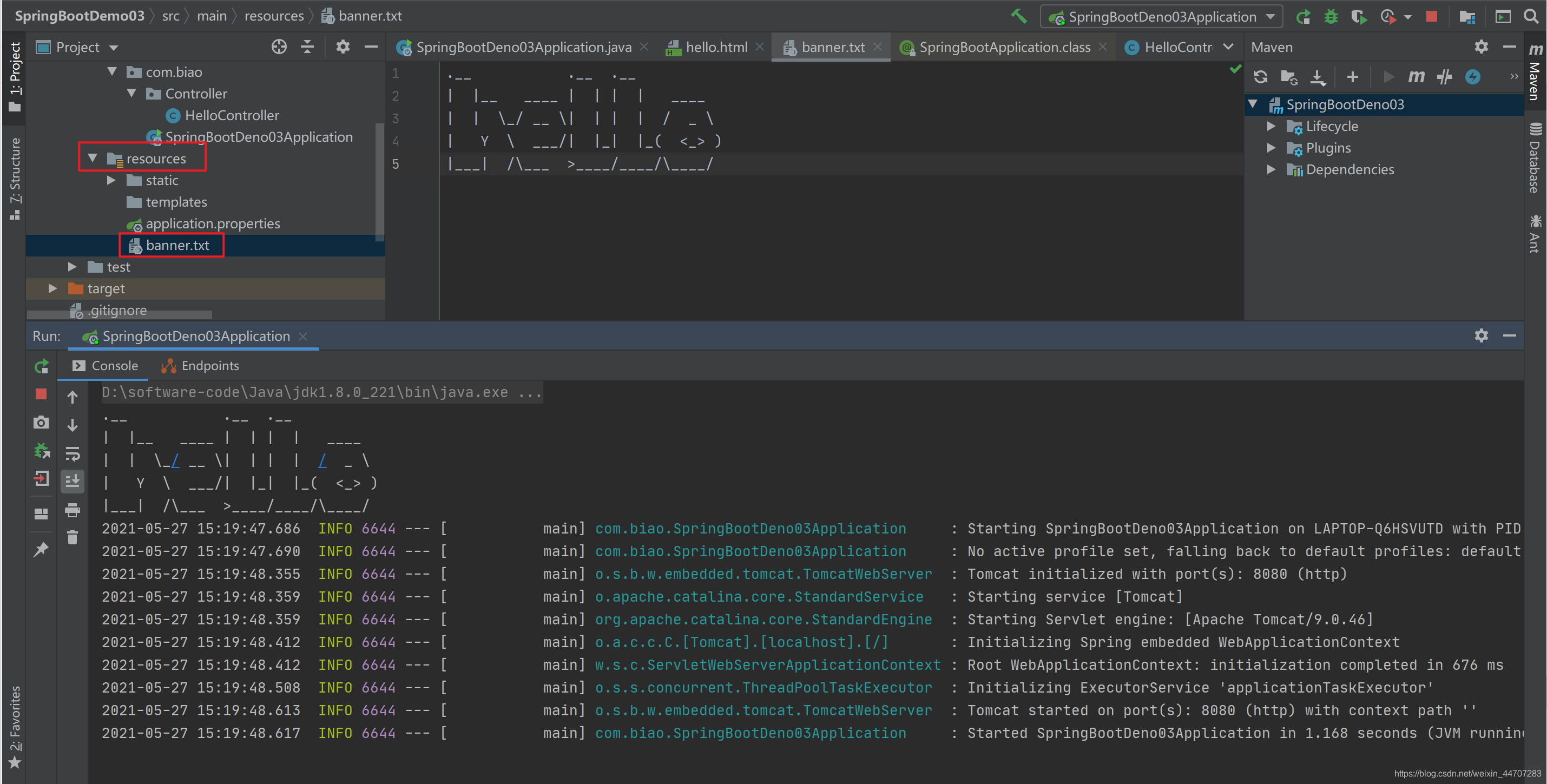Screen dimensions: 1547x784
Task: Open Maven panel settings gear
Action: click(x=1482, y=47)
